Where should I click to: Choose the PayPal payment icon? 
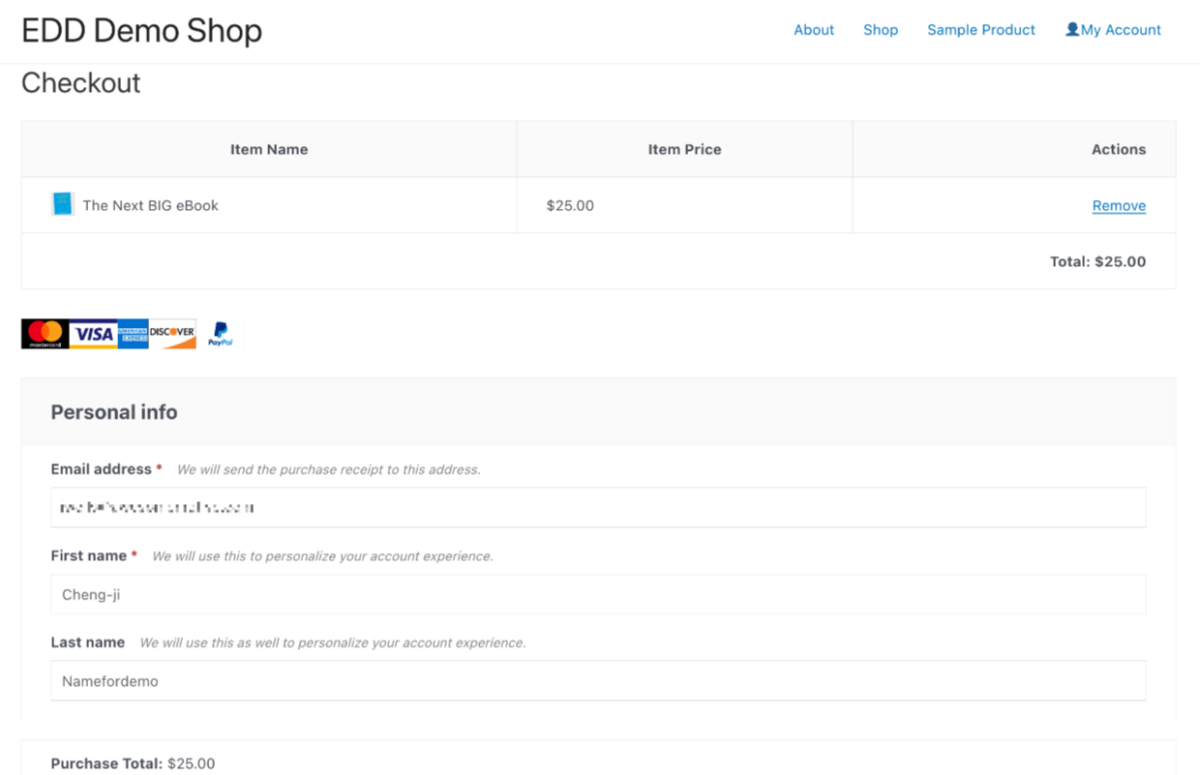219,333
